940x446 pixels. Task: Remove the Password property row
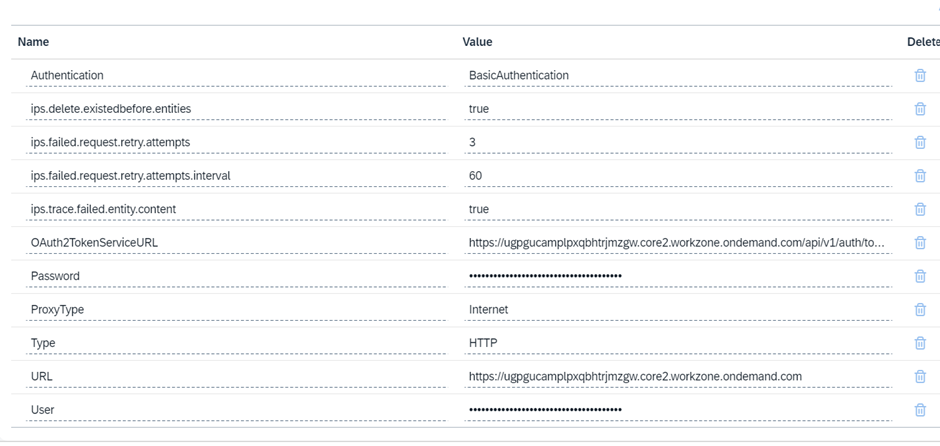click(919, 276)
